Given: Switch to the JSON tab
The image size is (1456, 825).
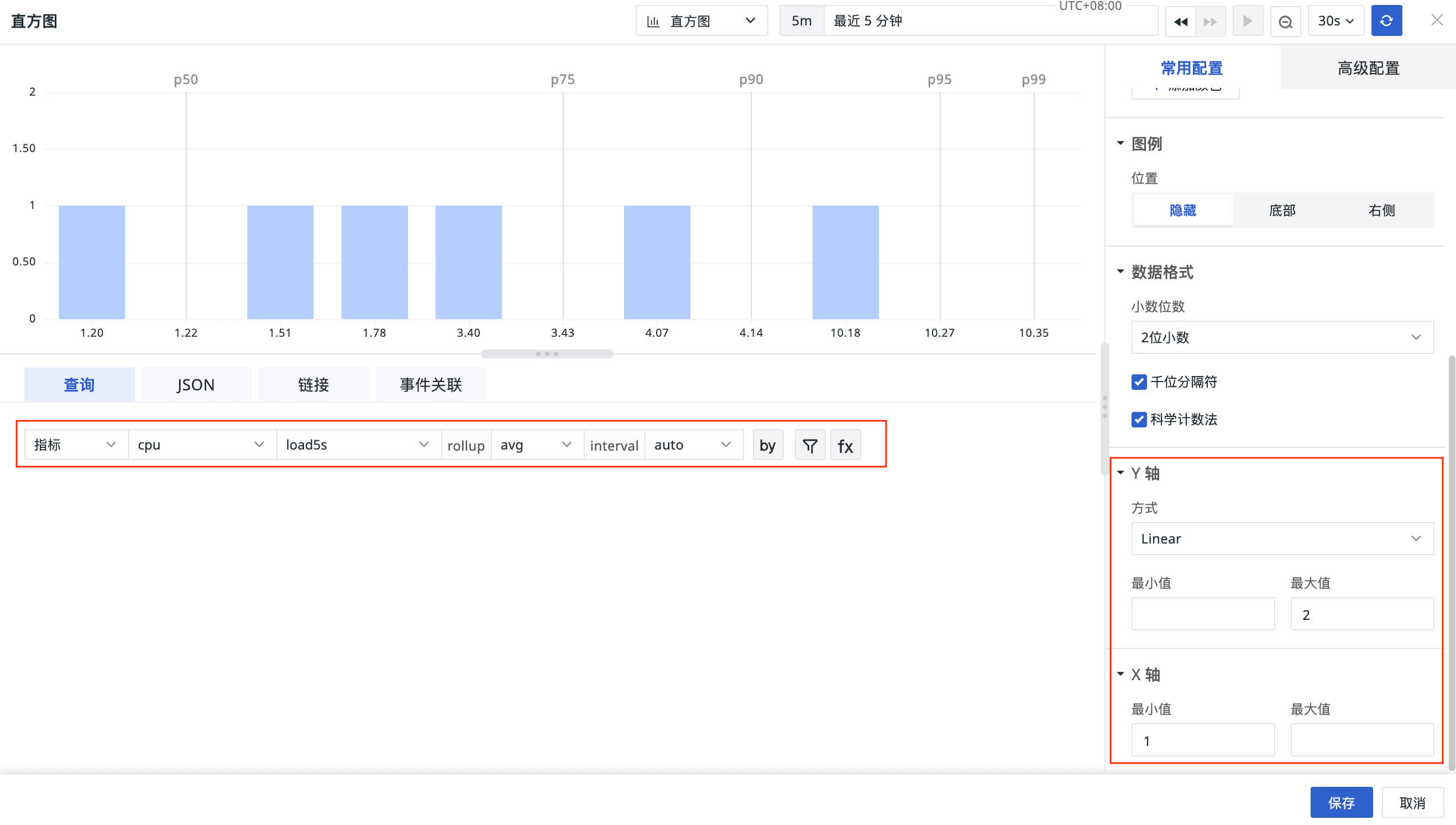Looking at the screenshot, I should click(x=196, y=385).
